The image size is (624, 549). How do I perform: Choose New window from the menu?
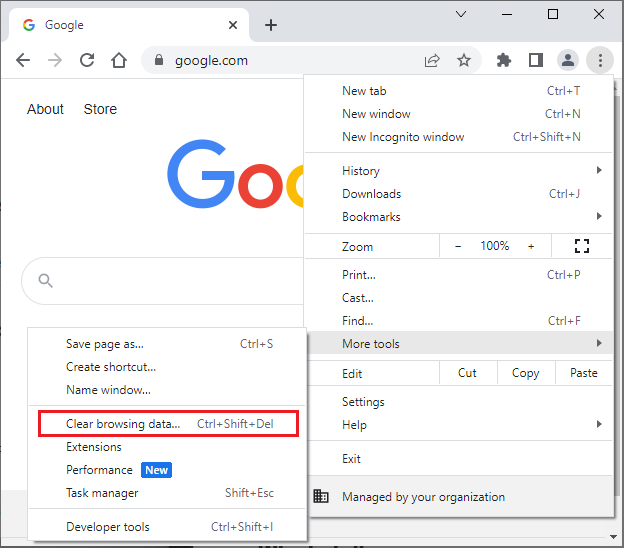(458, 114)
